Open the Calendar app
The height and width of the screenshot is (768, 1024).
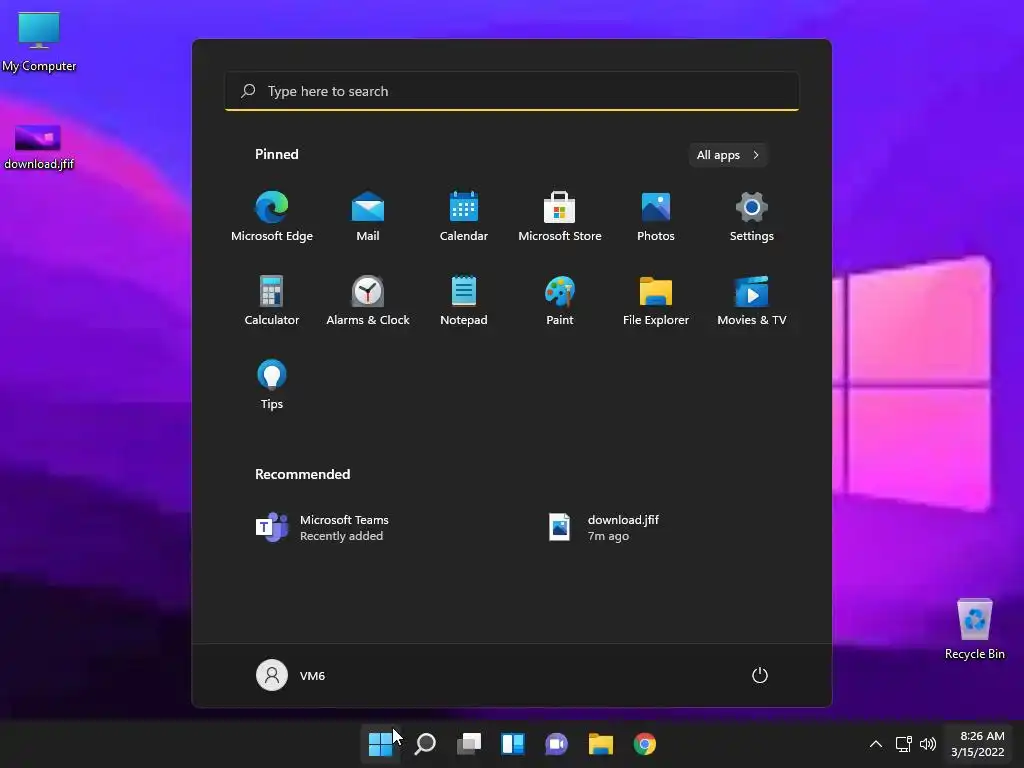464,216
